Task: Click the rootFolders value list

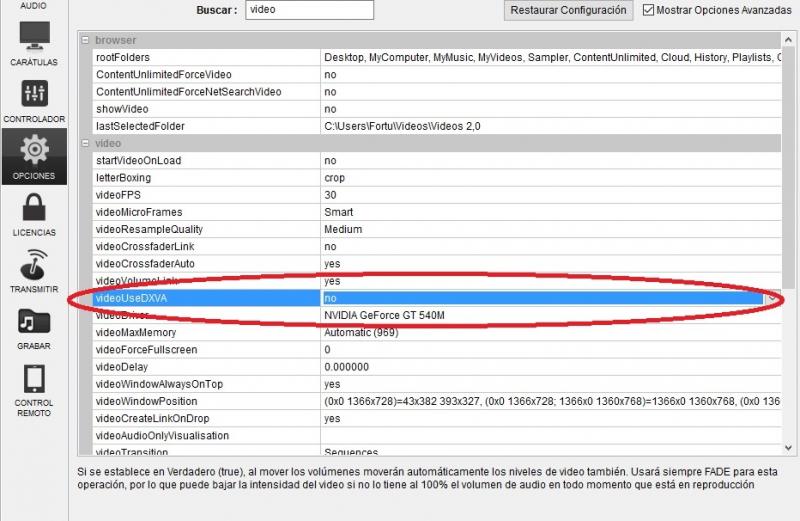Action: click(552, 57)
